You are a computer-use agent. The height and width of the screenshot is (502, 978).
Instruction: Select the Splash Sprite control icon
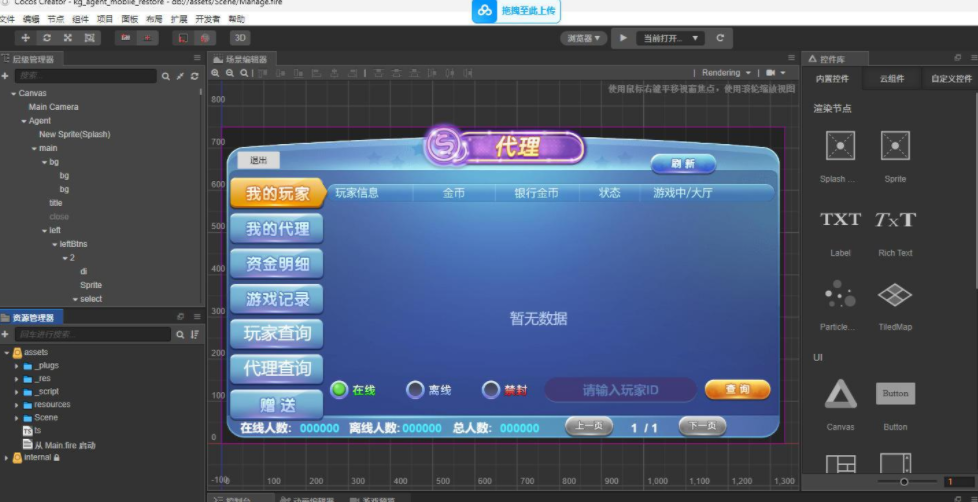pos(840,146)
